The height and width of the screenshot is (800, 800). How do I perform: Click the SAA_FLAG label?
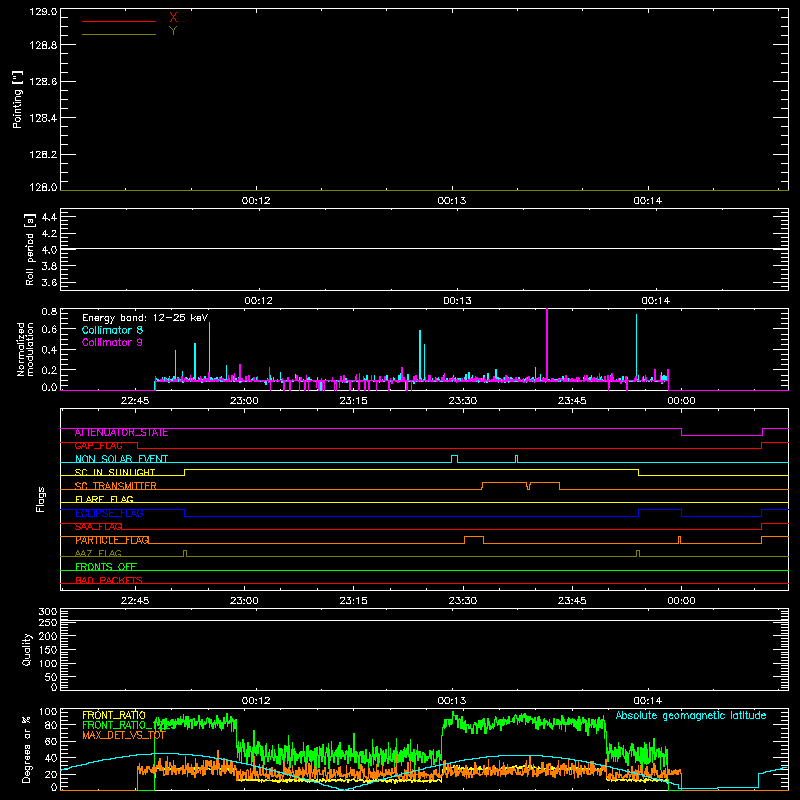(98, 527)
